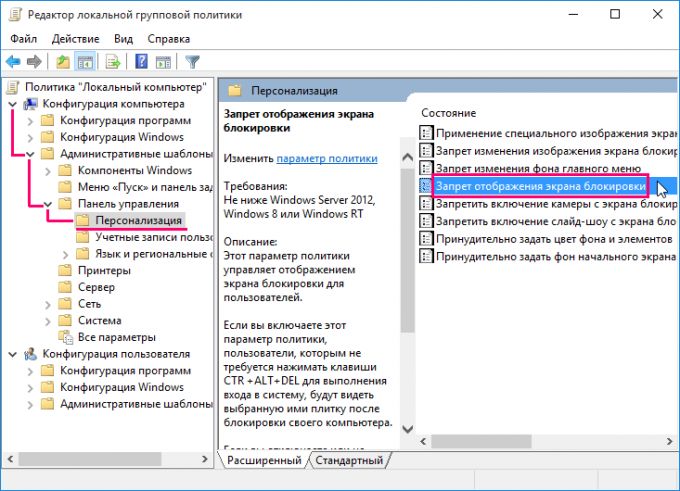Collapse the Панель управления tree node
680x491 pixels.
48,204
